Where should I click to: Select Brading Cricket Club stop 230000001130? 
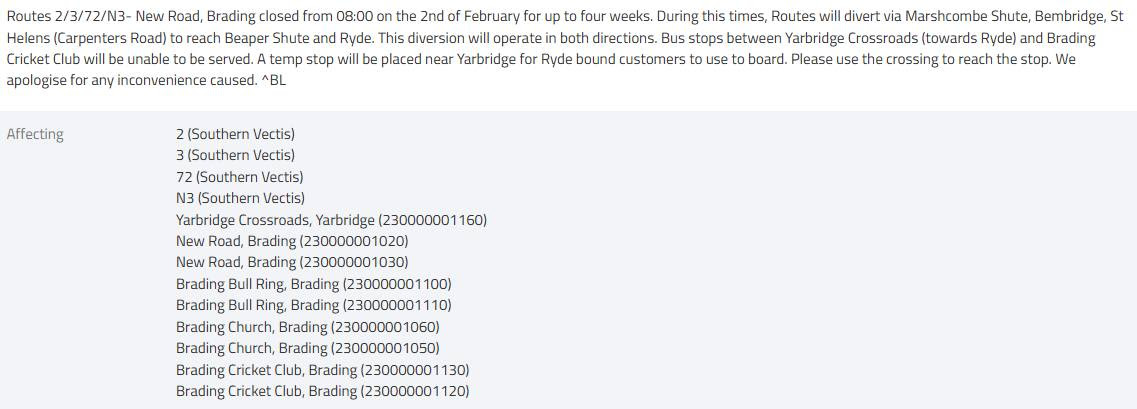point(322,370)
